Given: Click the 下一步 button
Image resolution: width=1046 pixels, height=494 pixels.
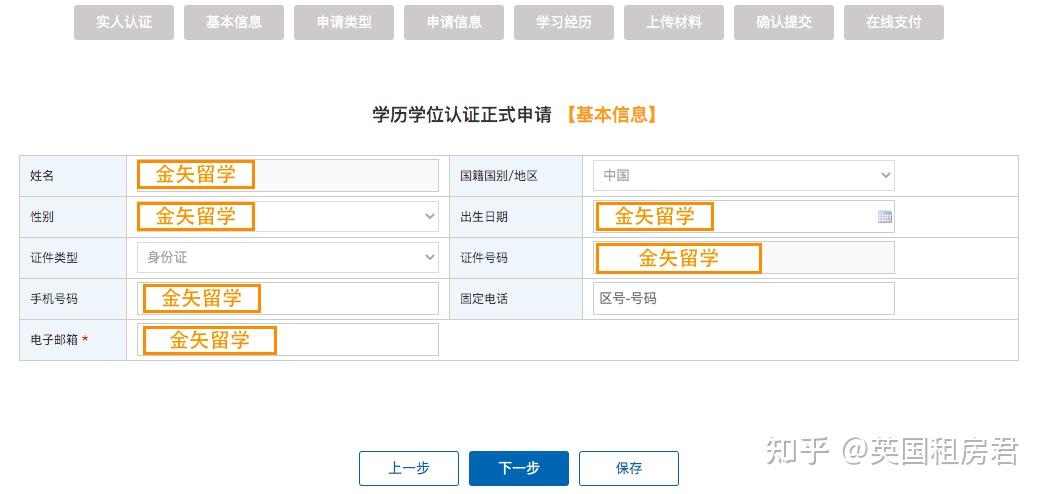Looking at the screenshot, I should pos(519,469).
